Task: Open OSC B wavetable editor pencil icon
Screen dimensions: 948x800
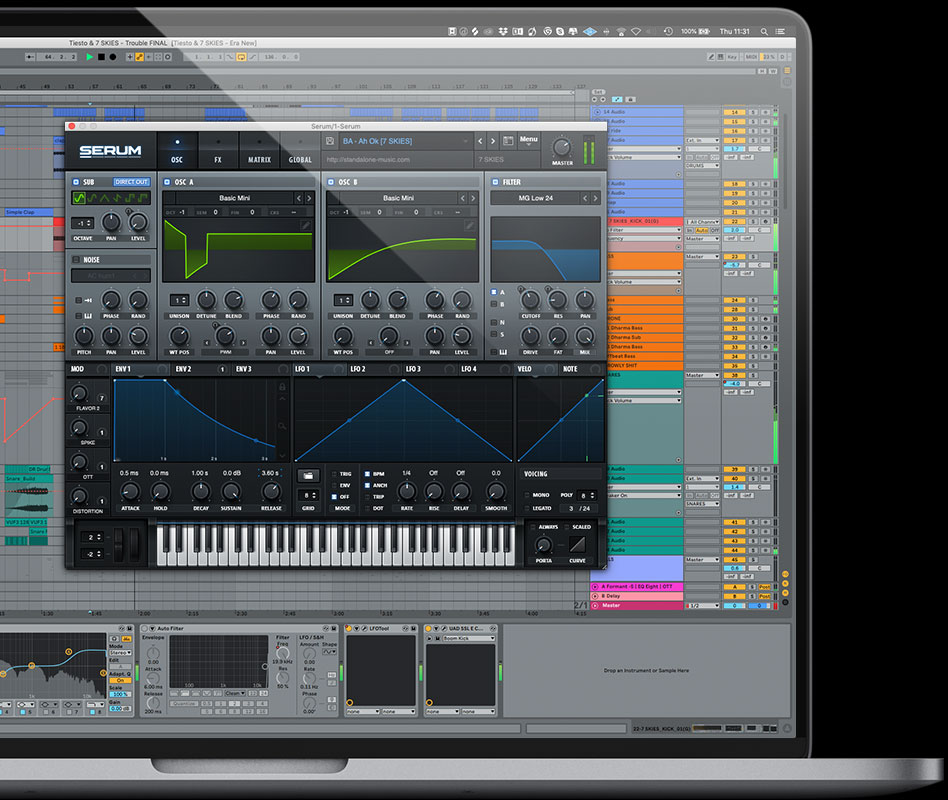Action: coord(469,226)
